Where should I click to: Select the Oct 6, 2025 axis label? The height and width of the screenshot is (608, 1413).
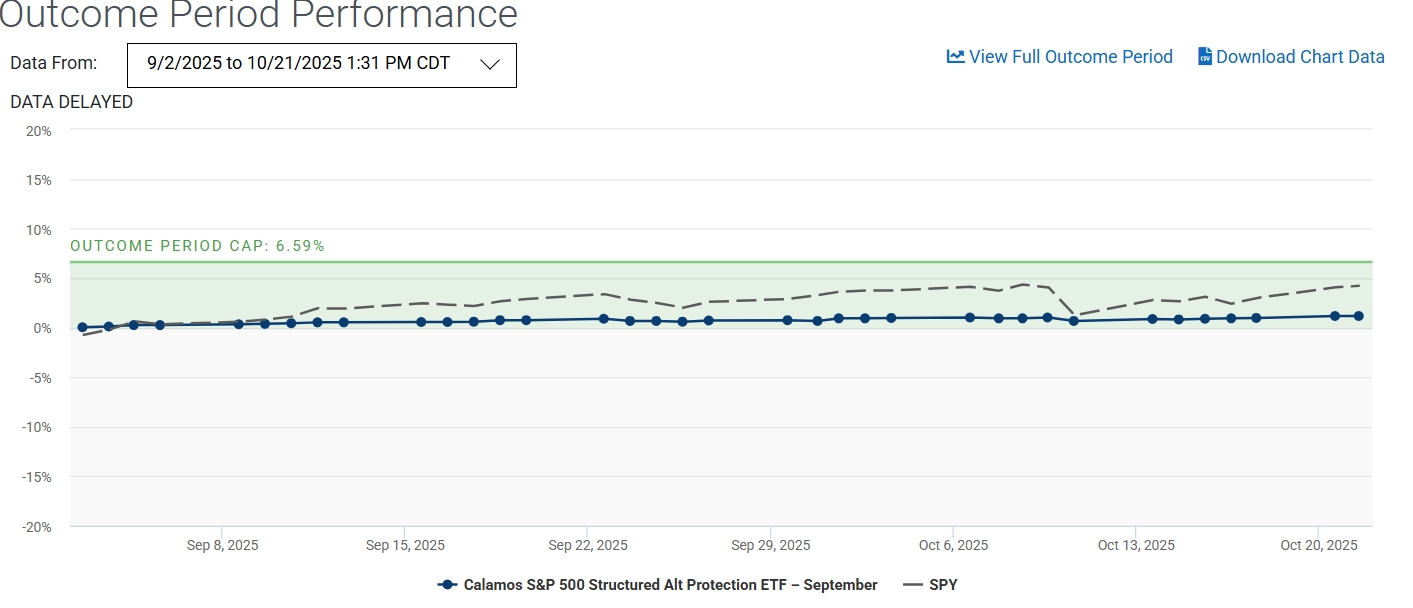click(953, 545)
